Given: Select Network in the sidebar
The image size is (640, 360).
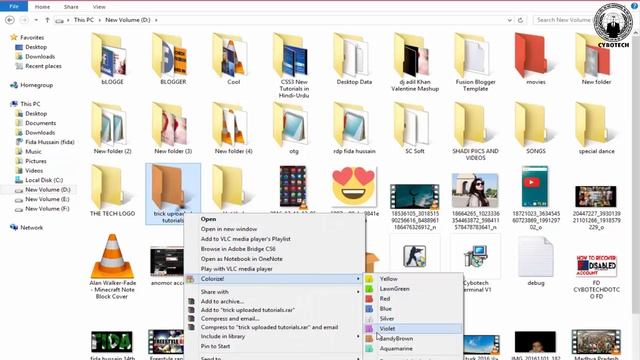Looking at the screenshot, I should tap(31, 227).
